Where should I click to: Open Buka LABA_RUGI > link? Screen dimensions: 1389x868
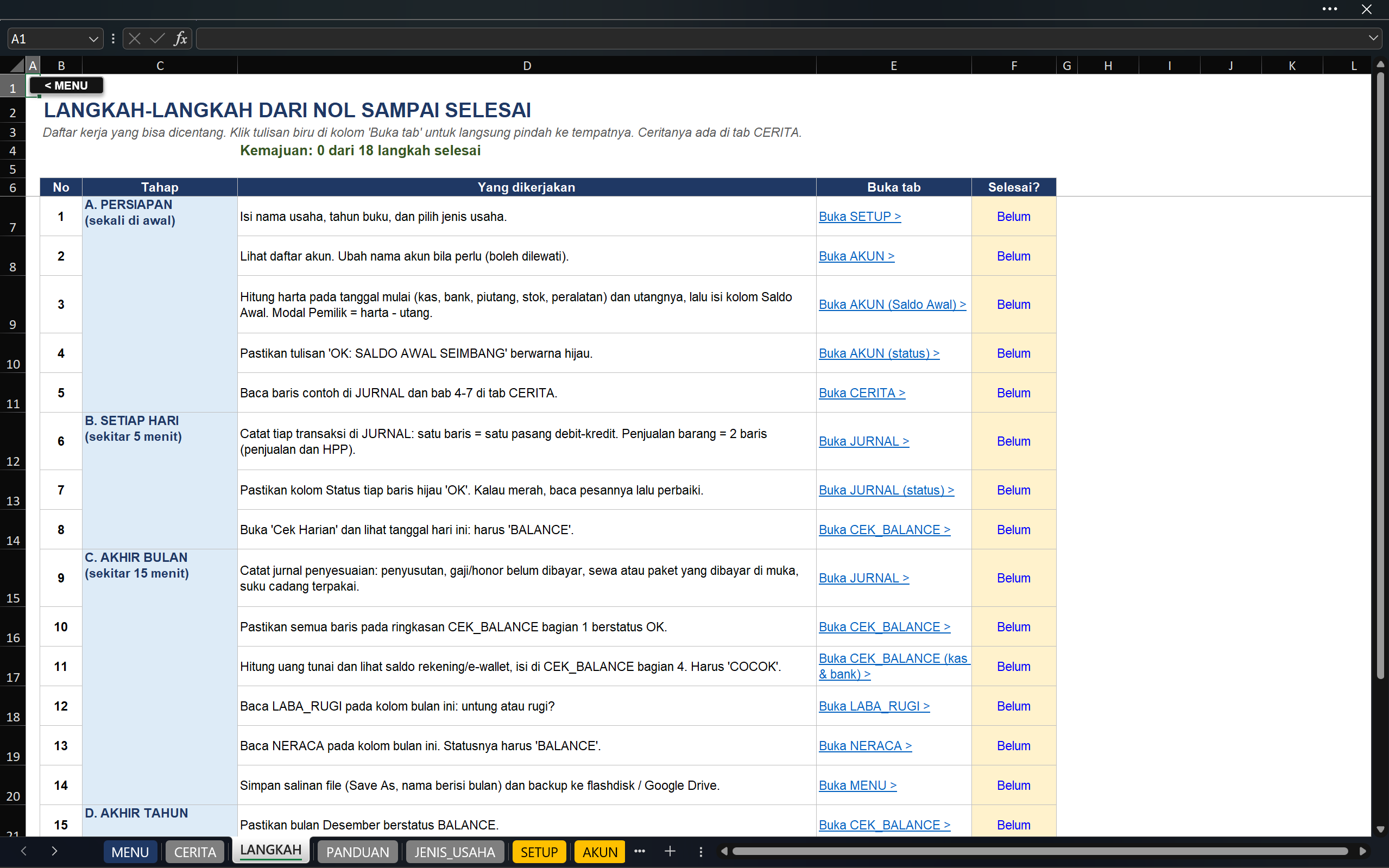(x=874, y=706)
